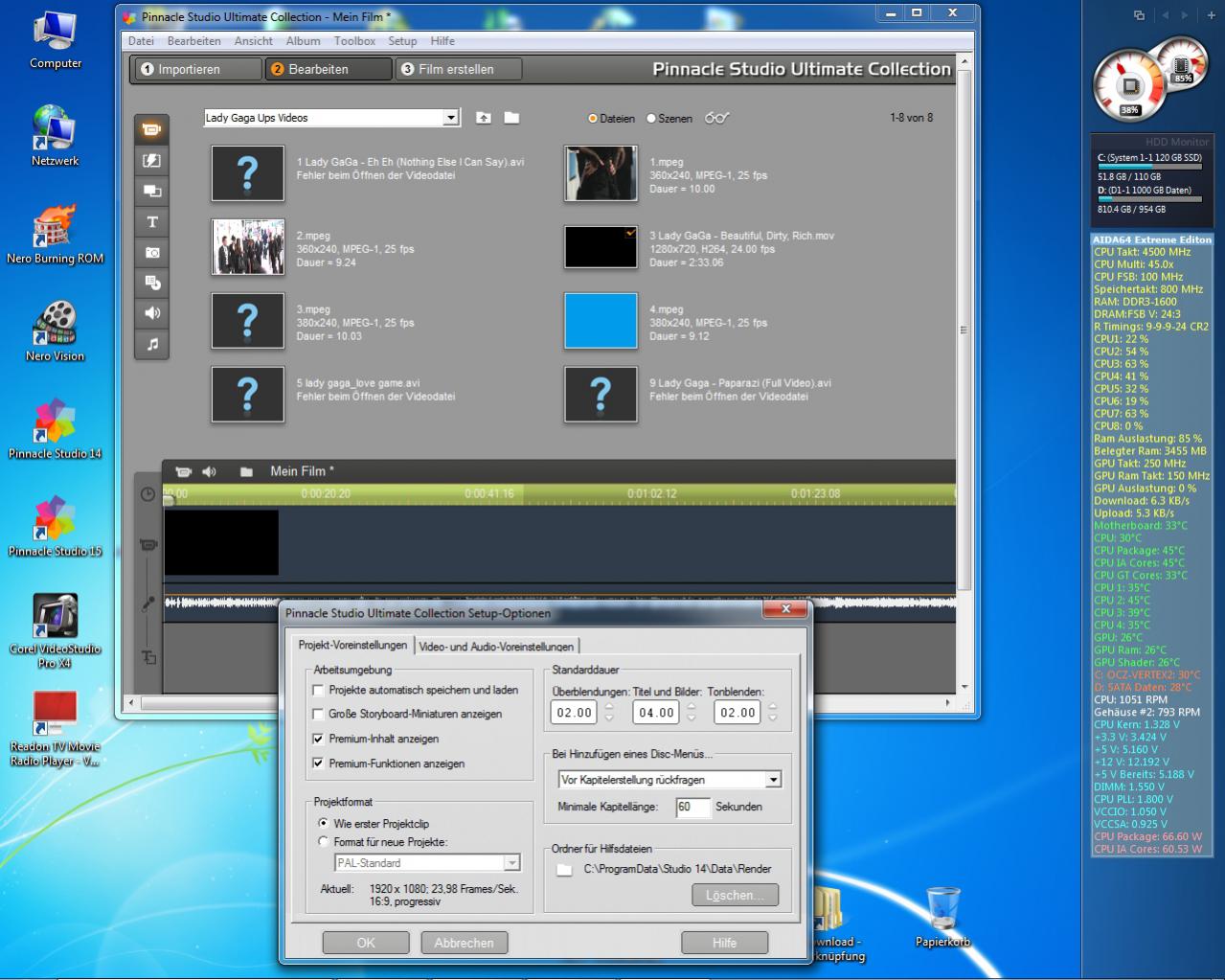Click the title overlay track icon
Screen dimensions: 1225x980
(148, 657)
